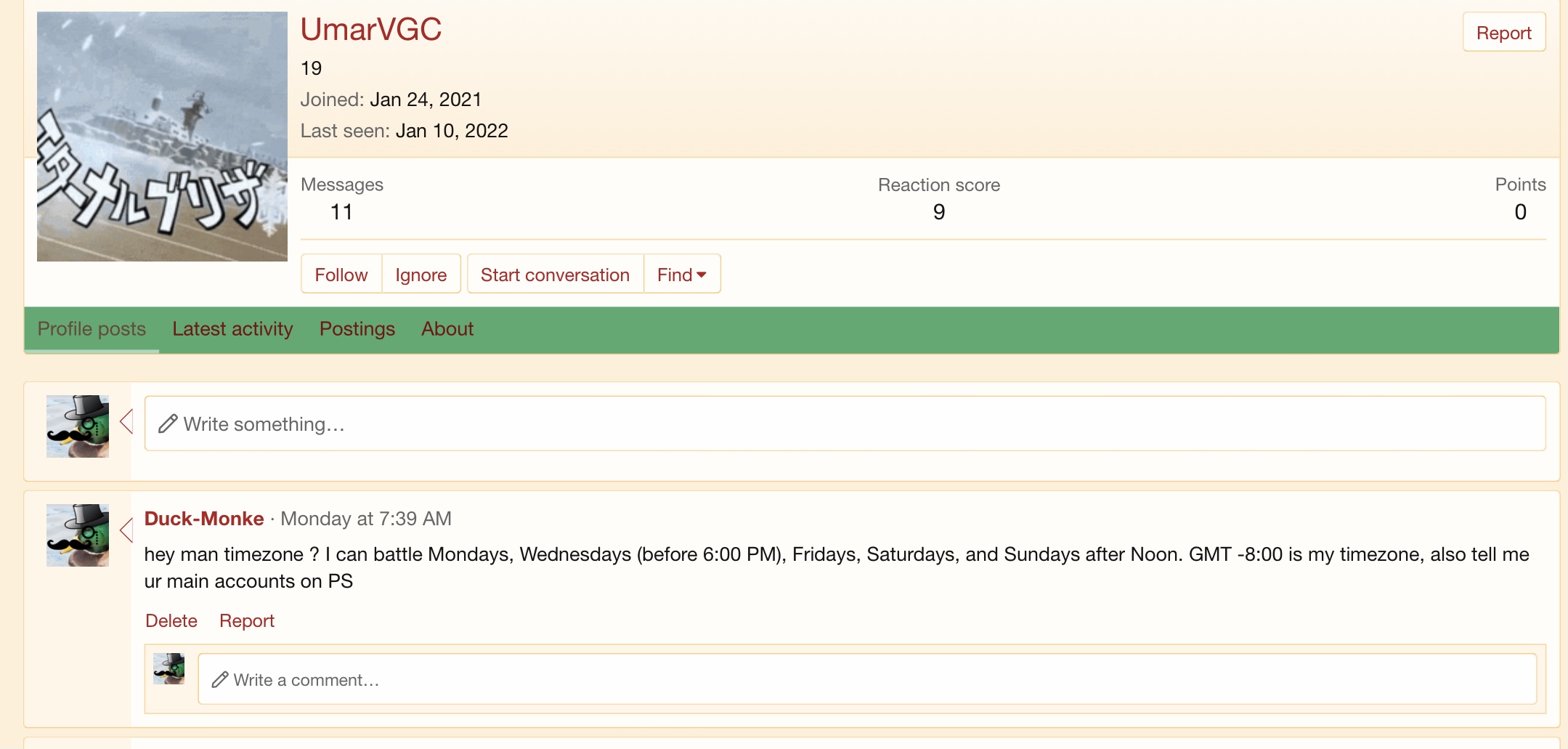
Task: Delete the Duck-Monke profile post
Action: 171,621
